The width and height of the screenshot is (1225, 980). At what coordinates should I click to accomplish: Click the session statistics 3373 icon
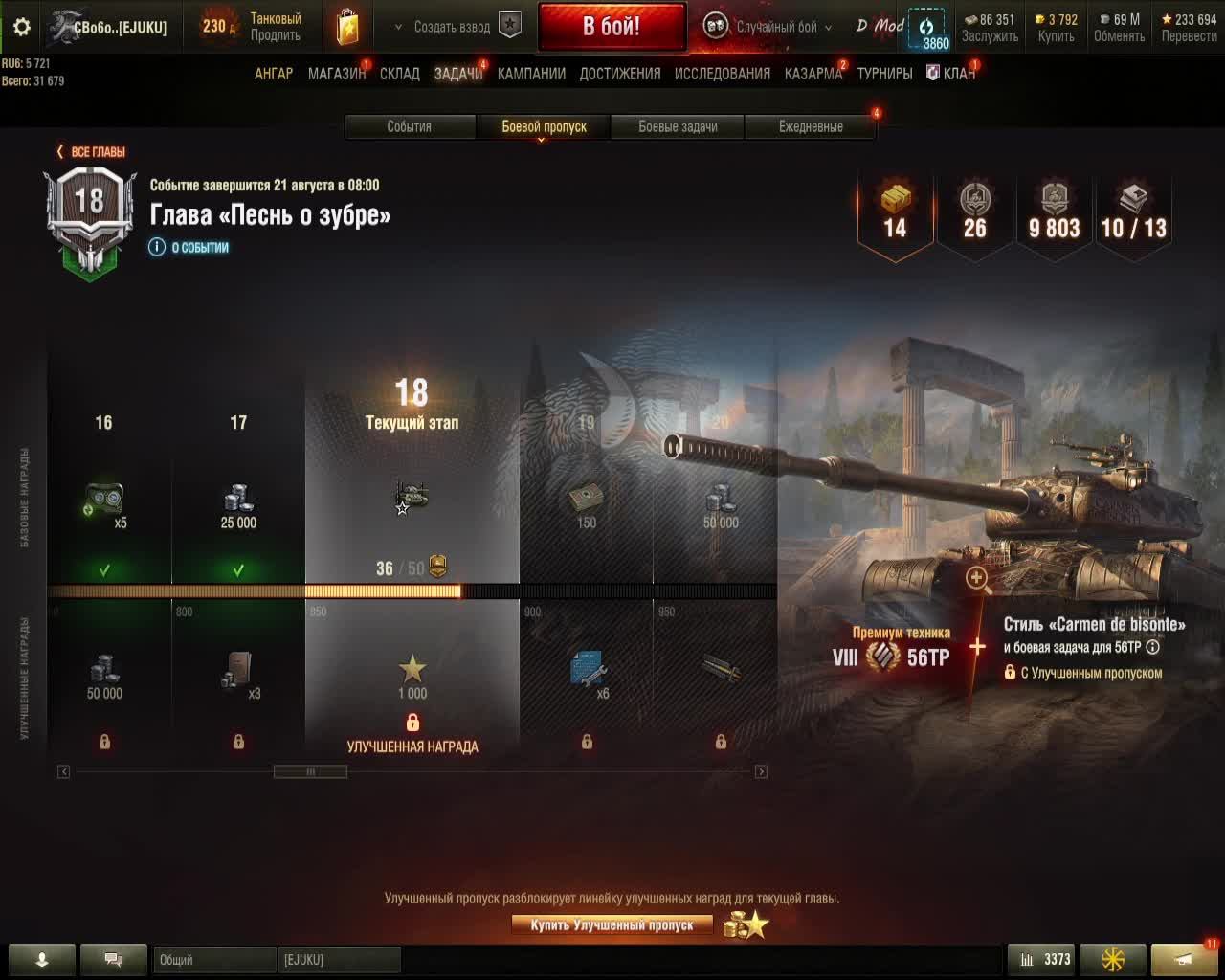coord(1043,959)
